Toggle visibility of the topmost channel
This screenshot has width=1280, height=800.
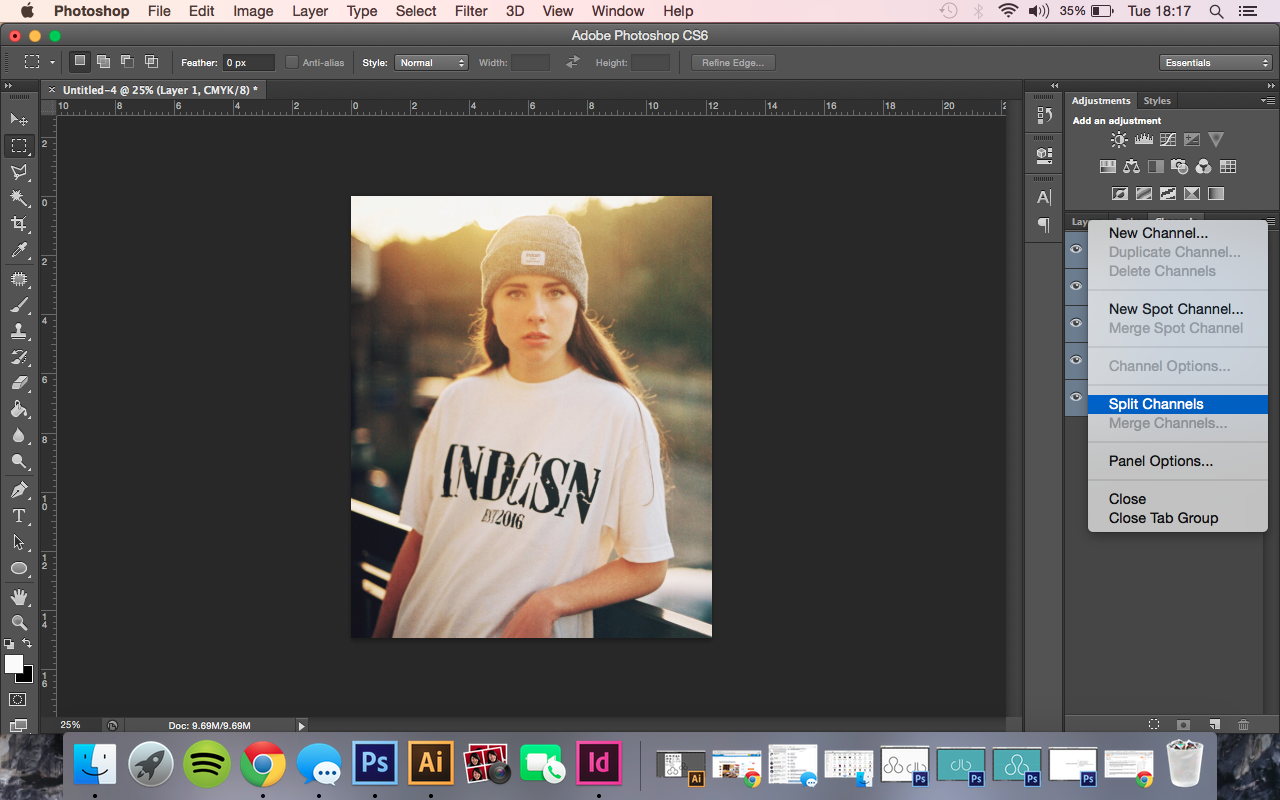(x=1076, y=249)
